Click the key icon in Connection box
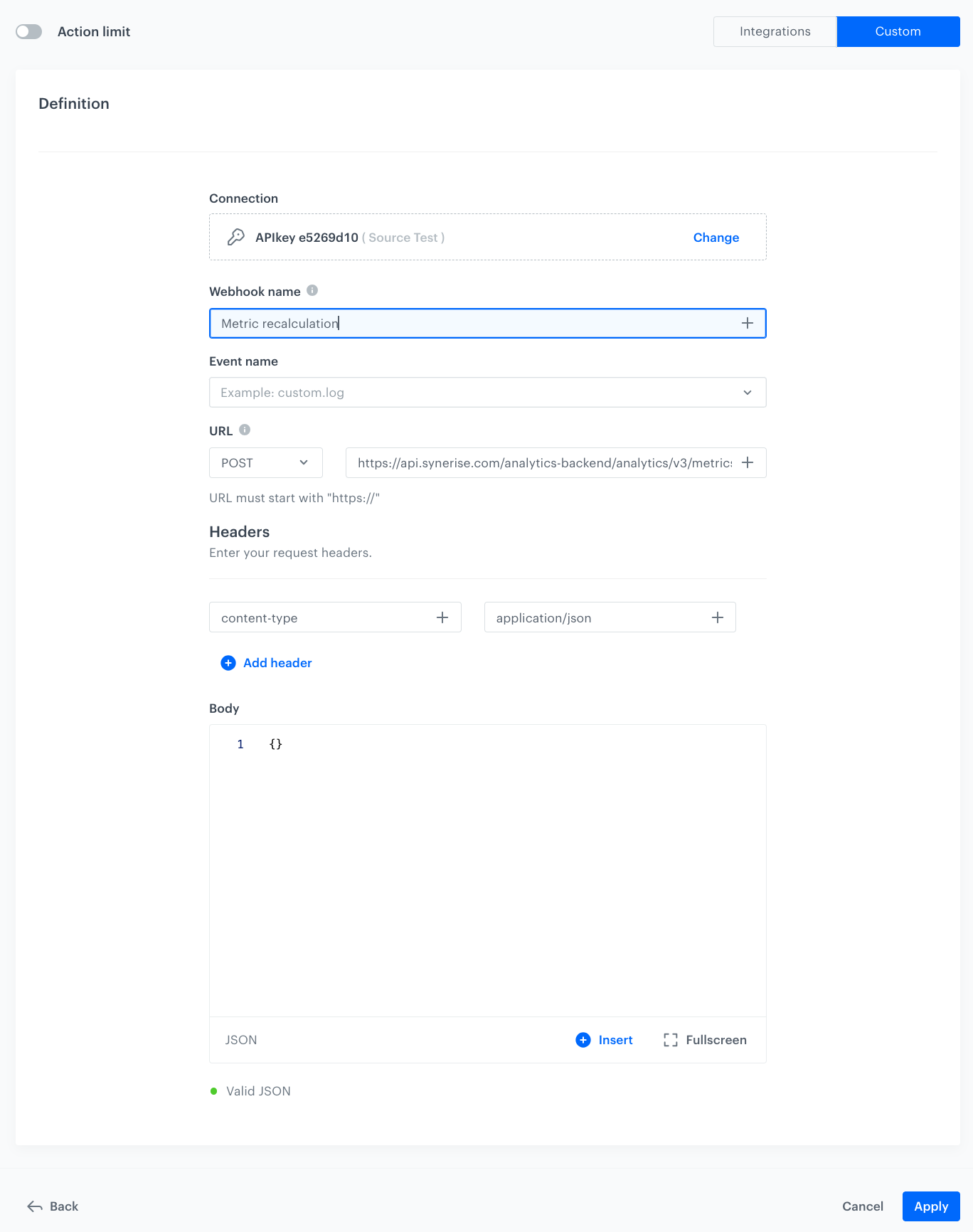973x1232 pixels. coord(236,237)
